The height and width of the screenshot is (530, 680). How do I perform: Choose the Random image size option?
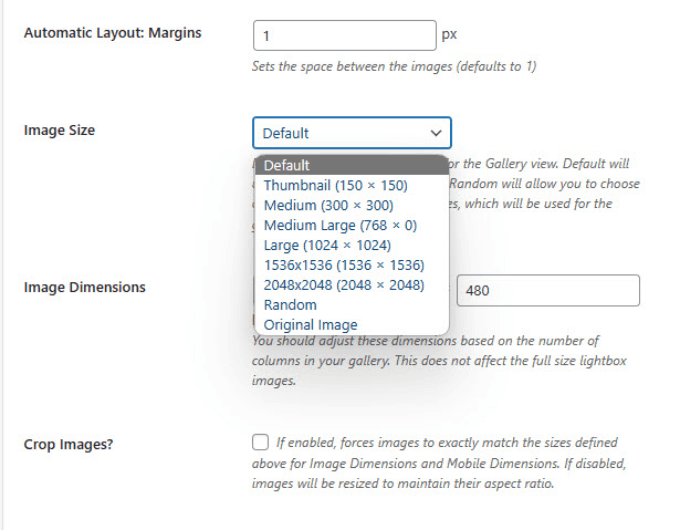(290, 305)
